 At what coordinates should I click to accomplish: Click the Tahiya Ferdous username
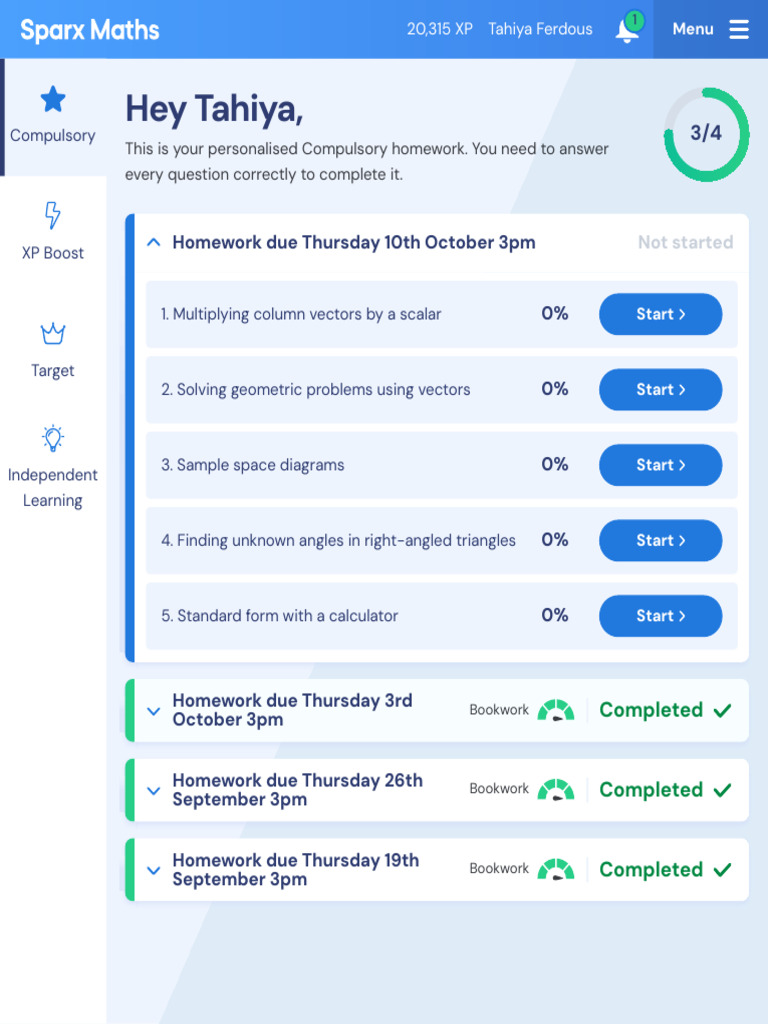tap(540, 29)
